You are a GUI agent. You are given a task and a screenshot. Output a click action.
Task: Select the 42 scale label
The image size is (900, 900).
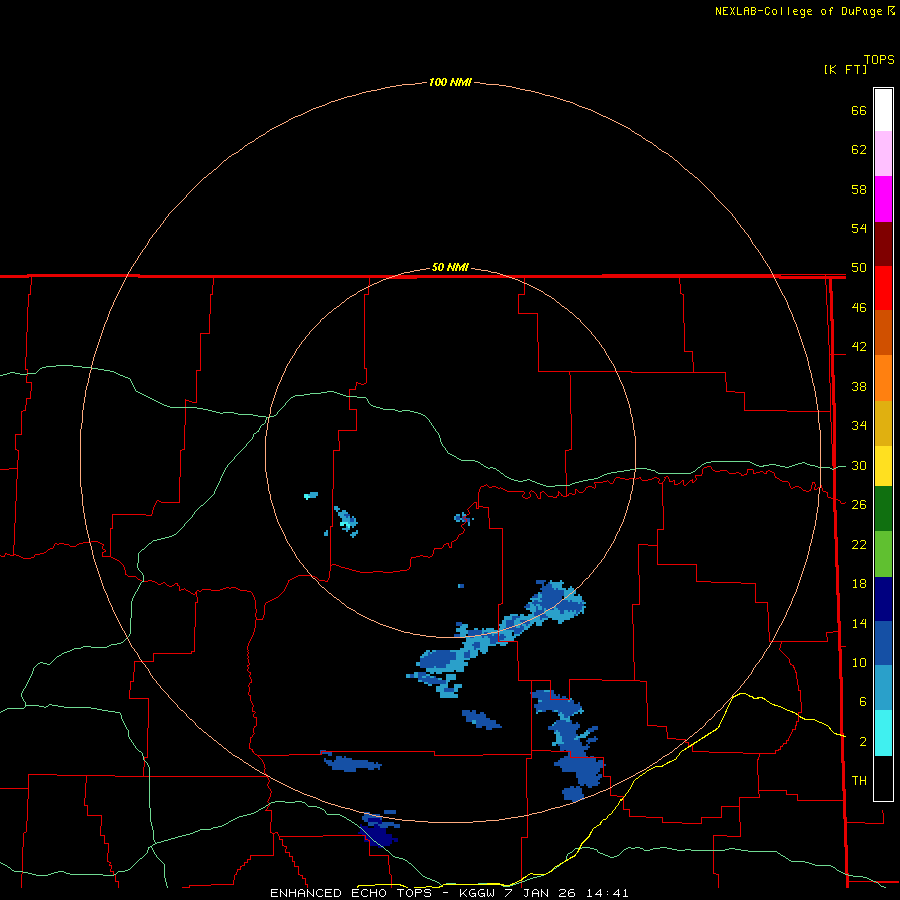859,347
